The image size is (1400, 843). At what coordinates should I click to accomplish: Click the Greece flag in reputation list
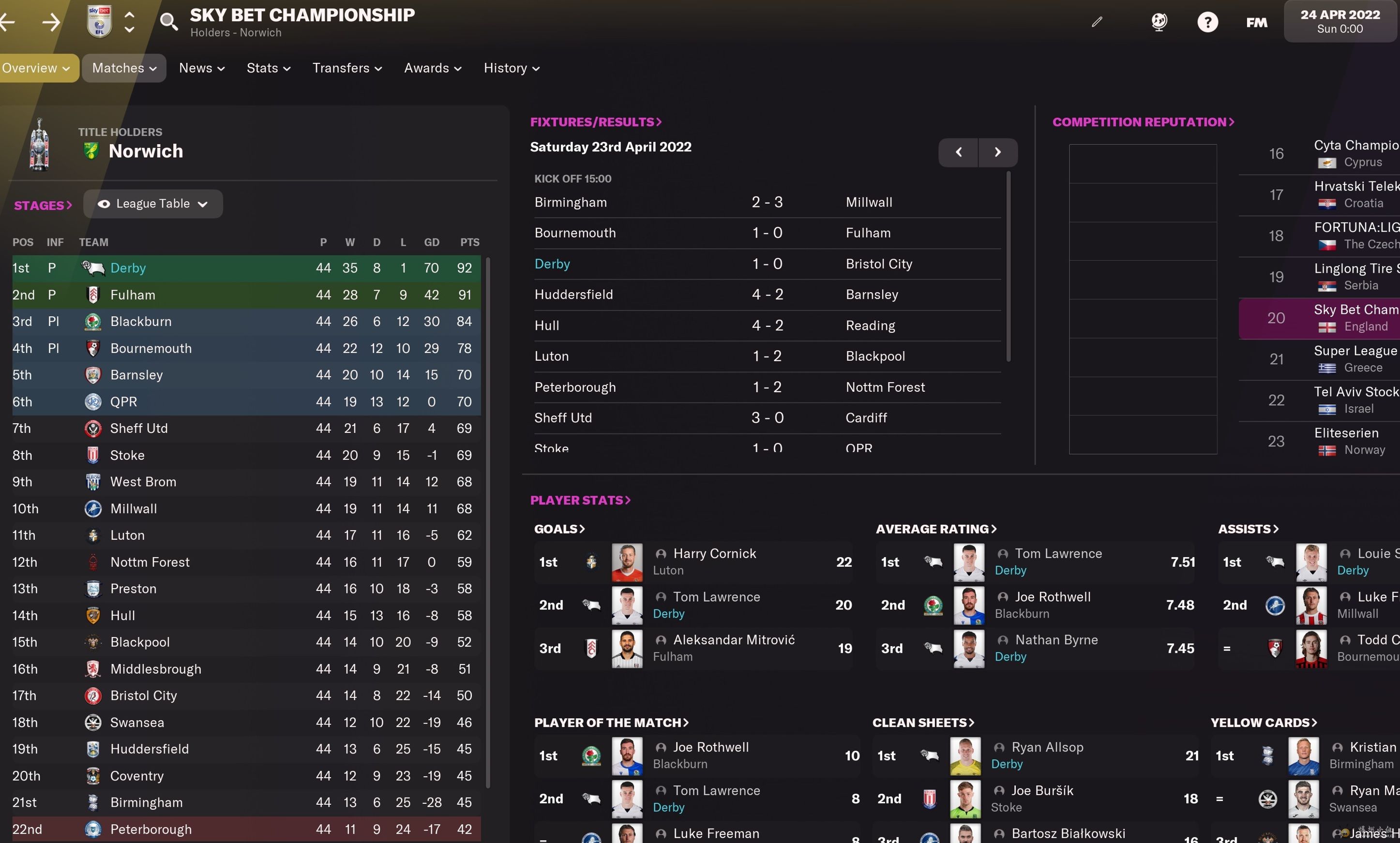(x=1327, y=368)
